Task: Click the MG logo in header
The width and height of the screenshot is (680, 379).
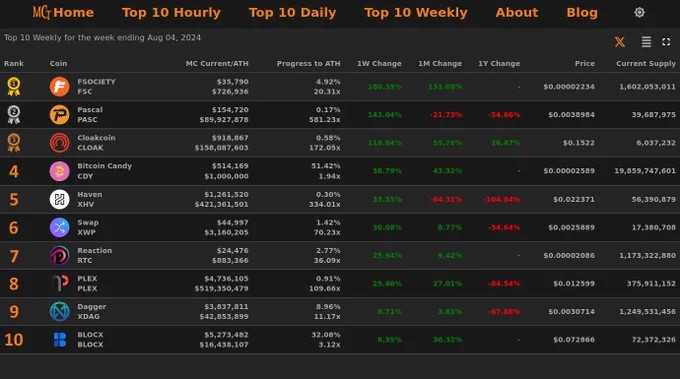Action: (x=41, y=13)
